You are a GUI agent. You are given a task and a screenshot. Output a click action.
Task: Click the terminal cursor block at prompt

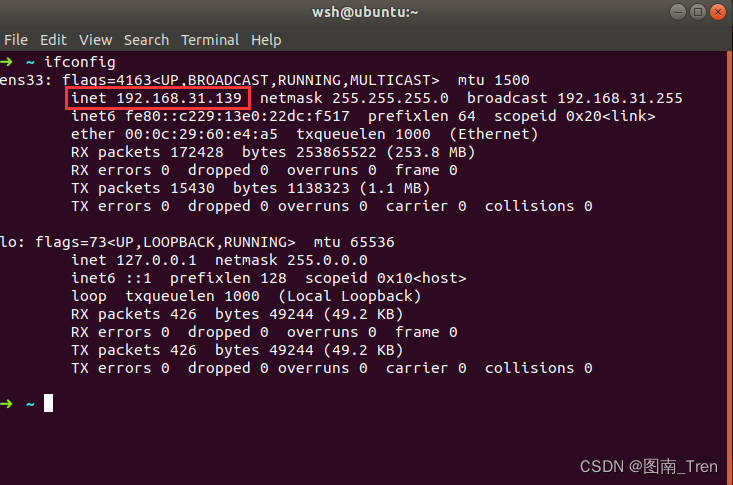click(49, 403)
